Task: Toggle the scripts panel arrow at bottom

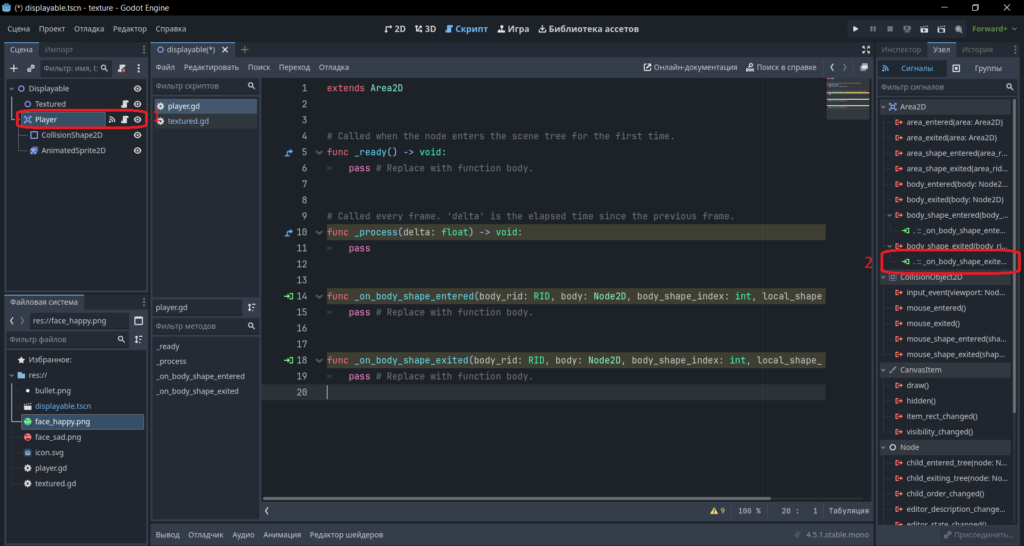Action: click(266, 511)
